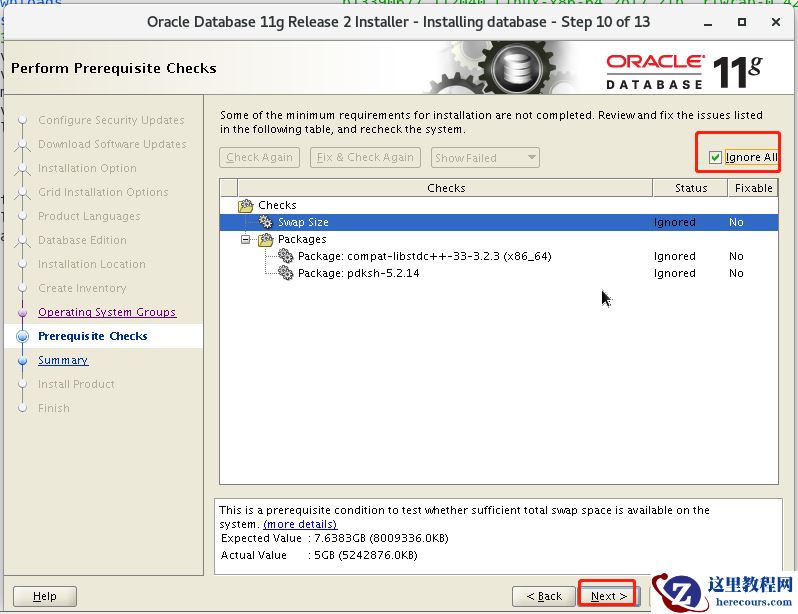Click the Packages folder icon

(266, 239)
